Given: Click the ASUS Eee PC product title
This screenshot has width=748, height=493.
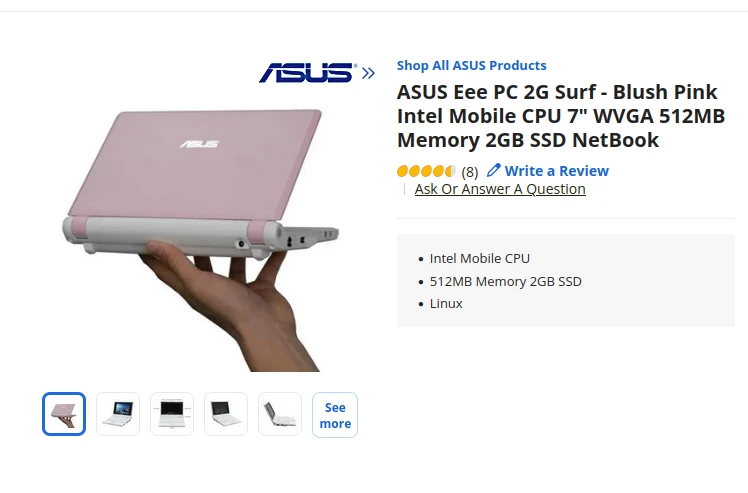Looking at the screenshot, I should click(x=560, y=116).
